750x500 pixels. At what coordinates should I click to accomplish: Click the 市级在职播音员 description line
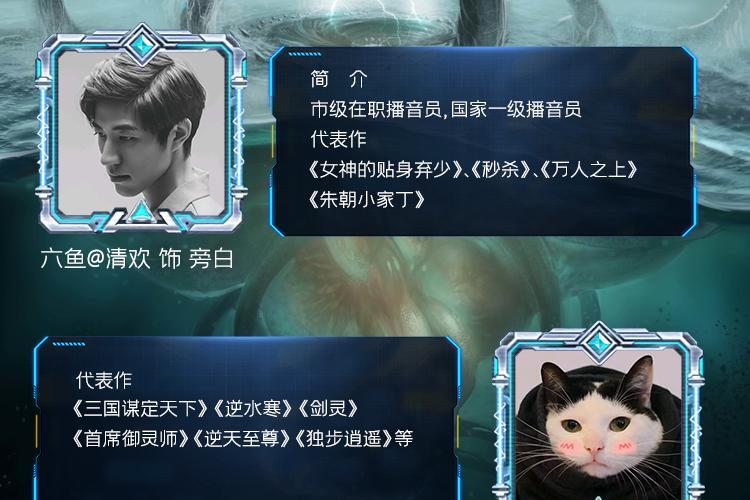(x=446, y=109)
